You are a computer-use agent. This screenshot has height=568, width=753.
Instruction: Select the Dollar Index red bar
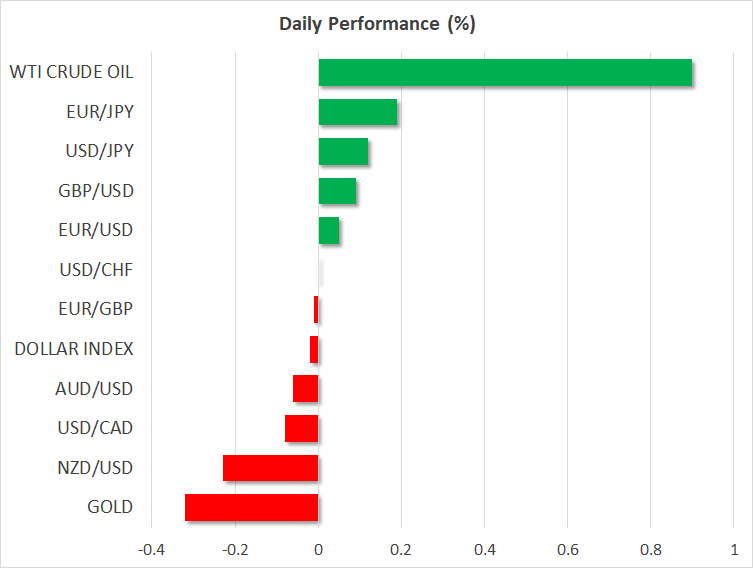point(314,349)
